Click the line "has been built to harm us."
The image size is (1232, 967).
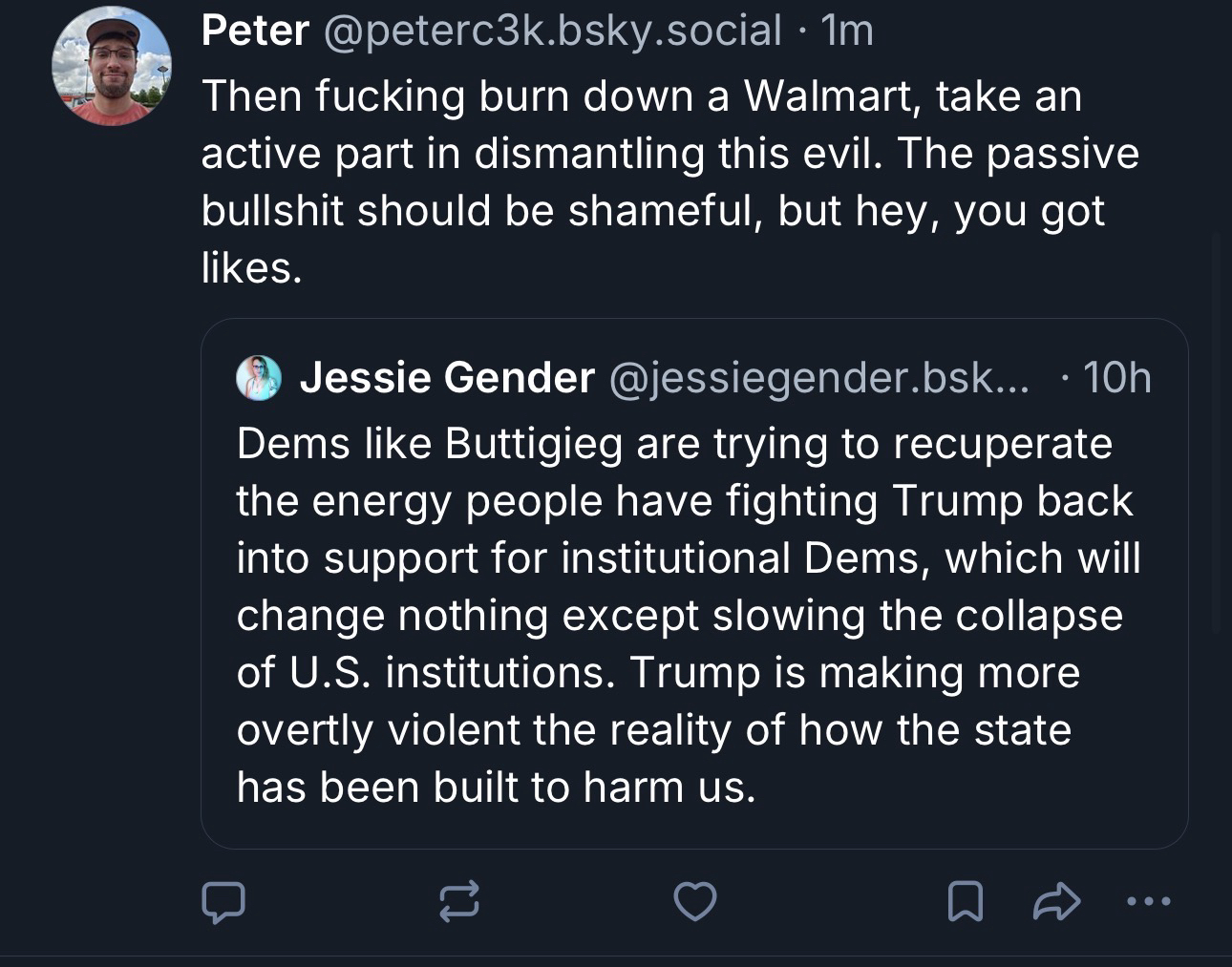click(496, 788)
